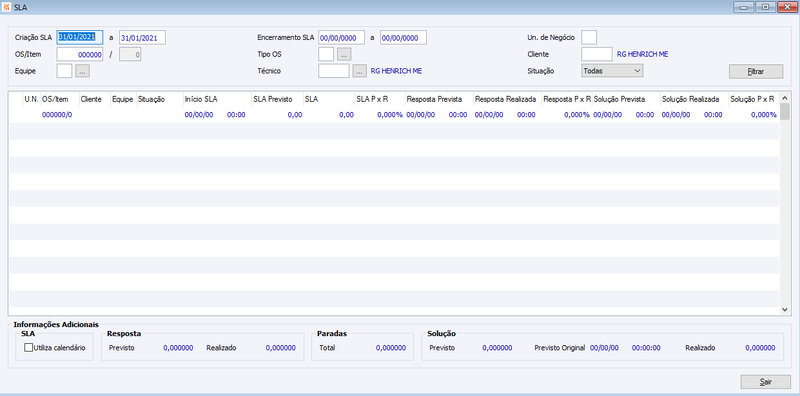Select the SLA Previsto column header
Screen dimensions: 800x396
click(x=277, y=100)
